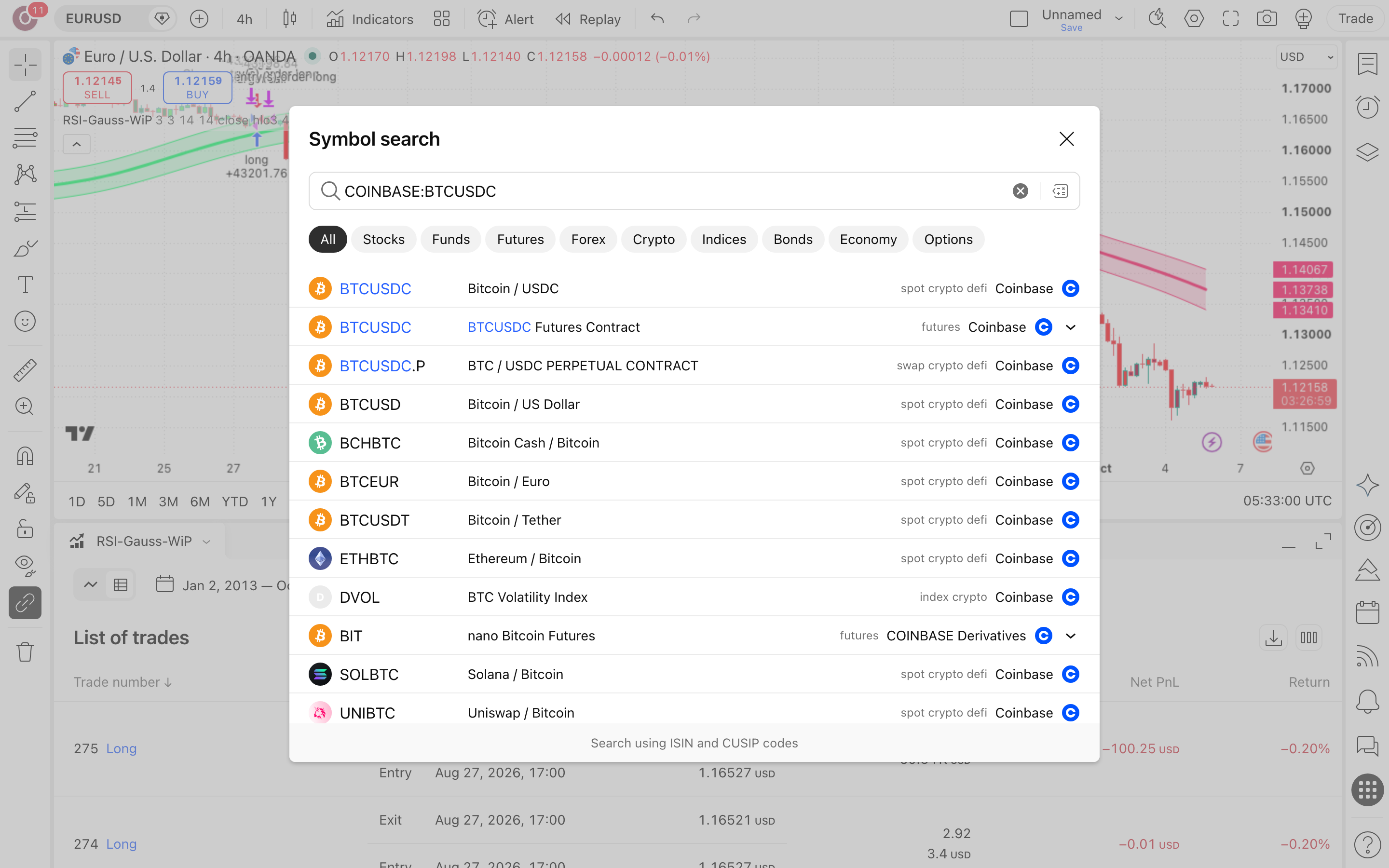Start Replay mode
1389x868 pixels.
[588, 19]
